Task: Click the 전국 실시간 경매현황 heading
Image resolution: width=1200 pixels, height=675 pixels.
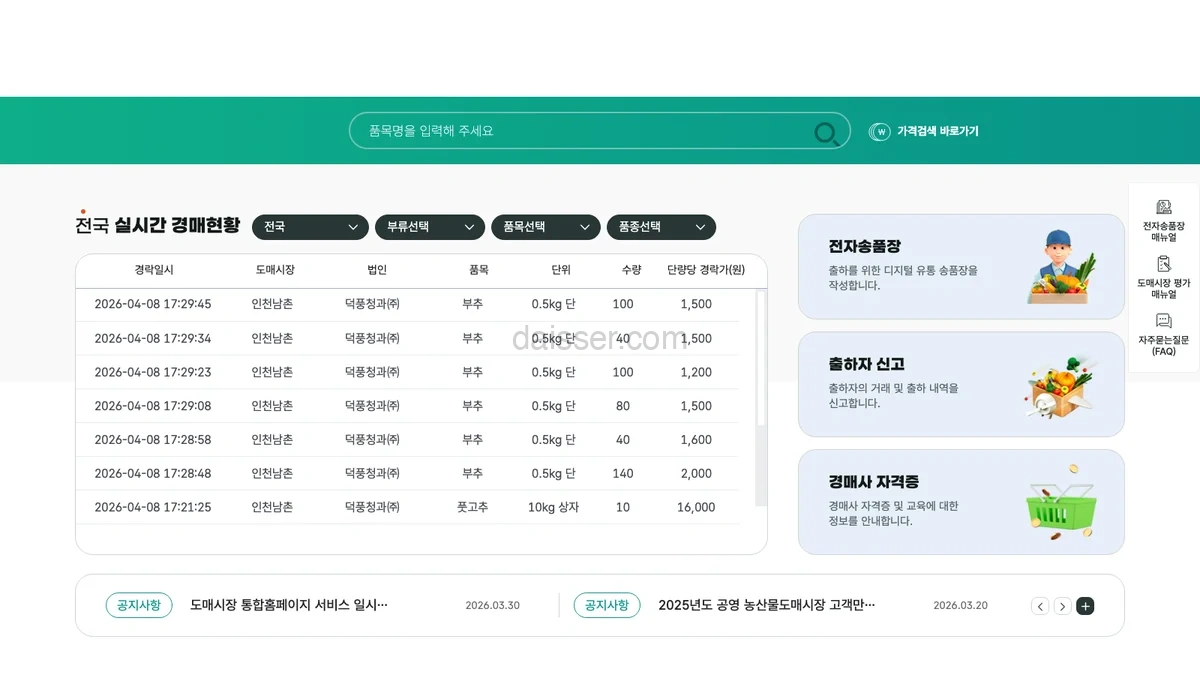Action: pyautogui.click(x=158, y=225)
